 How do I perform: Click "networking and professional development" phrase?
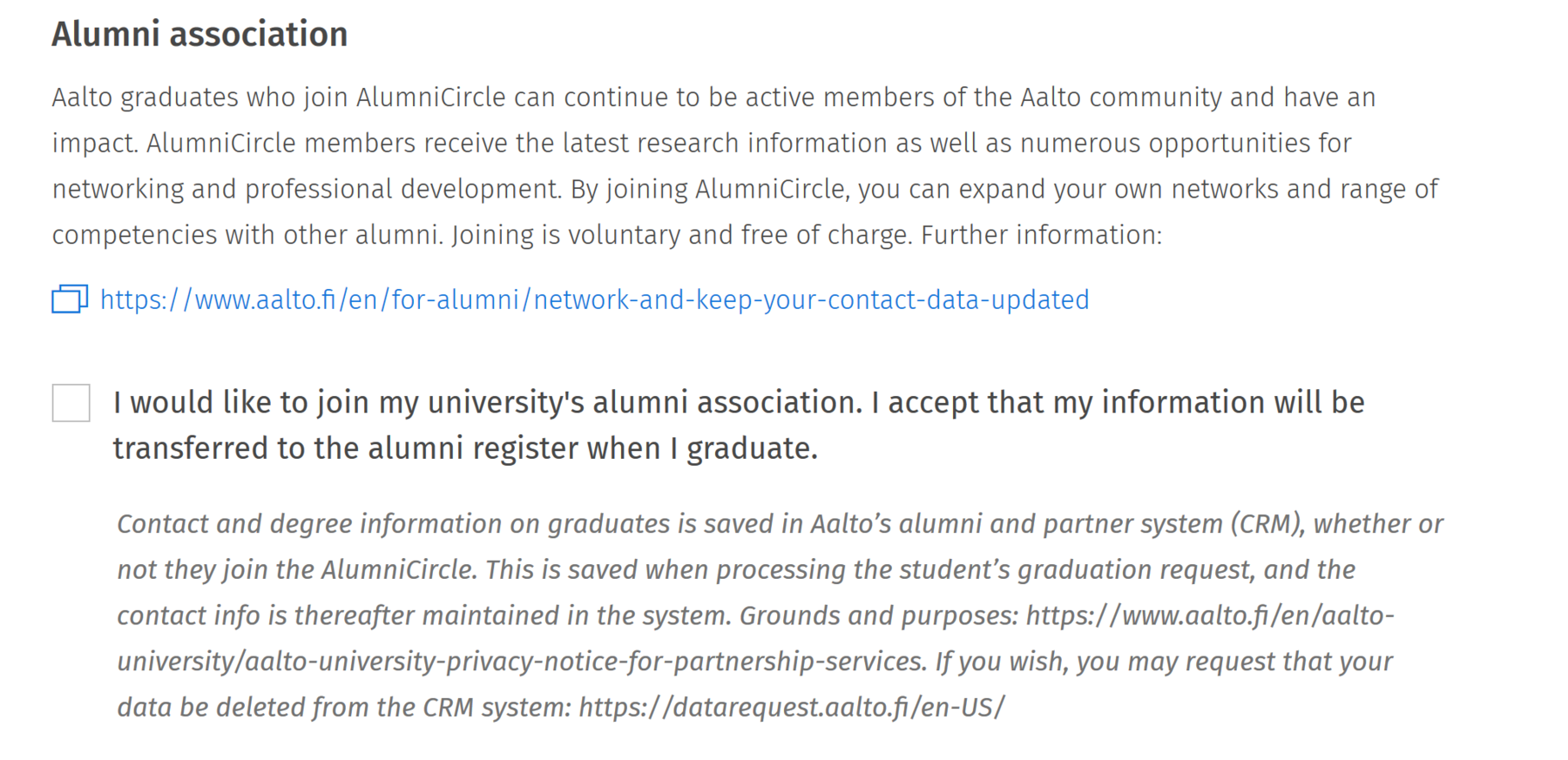(x=305, y=189)
